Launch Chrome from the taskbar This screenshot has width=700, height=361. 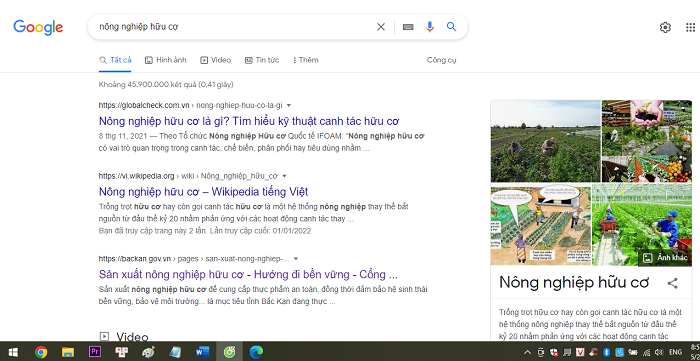[x=41, y=352]
